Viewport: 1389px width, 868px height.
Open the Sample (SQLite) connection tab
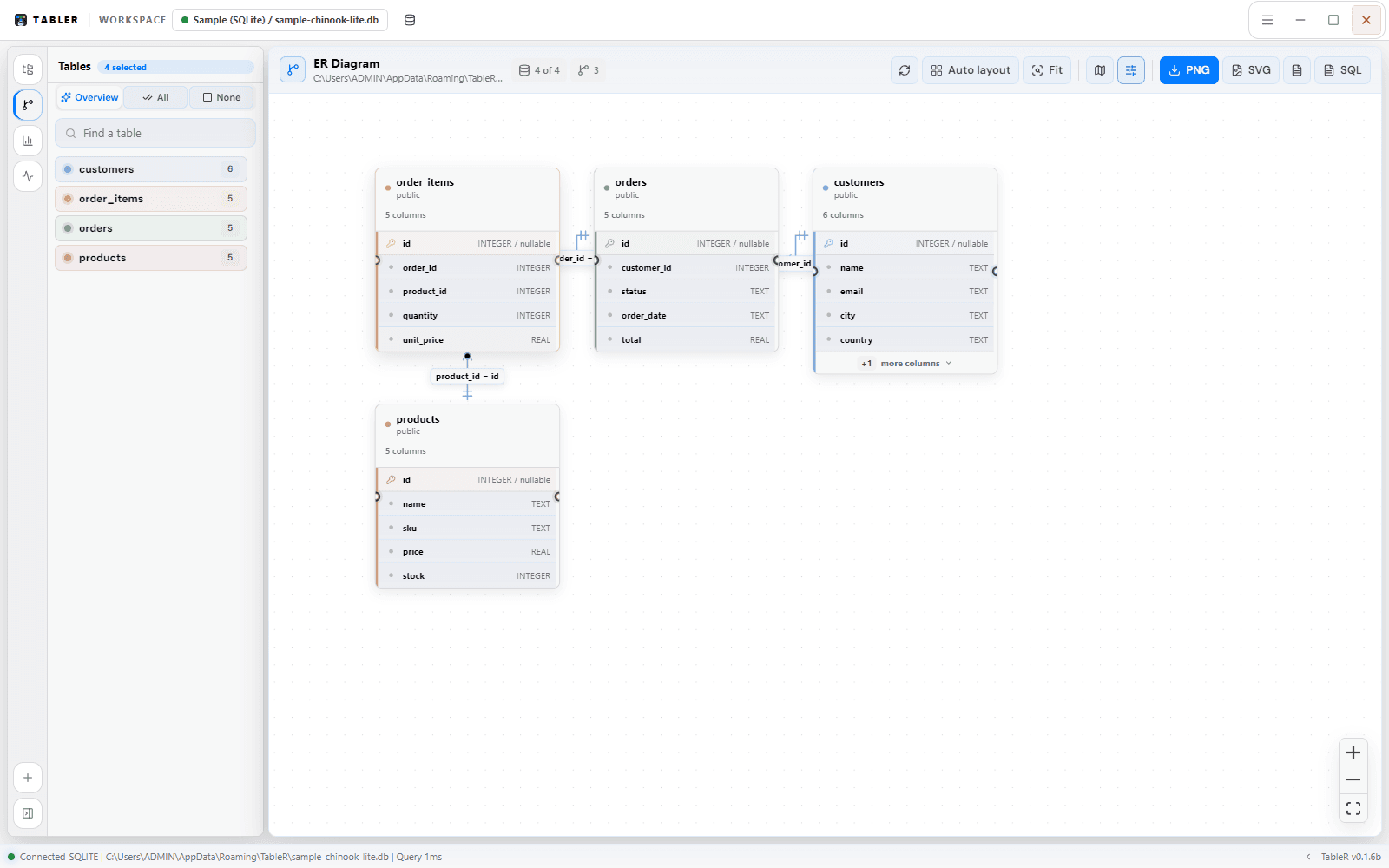click(x=280, y=20)
